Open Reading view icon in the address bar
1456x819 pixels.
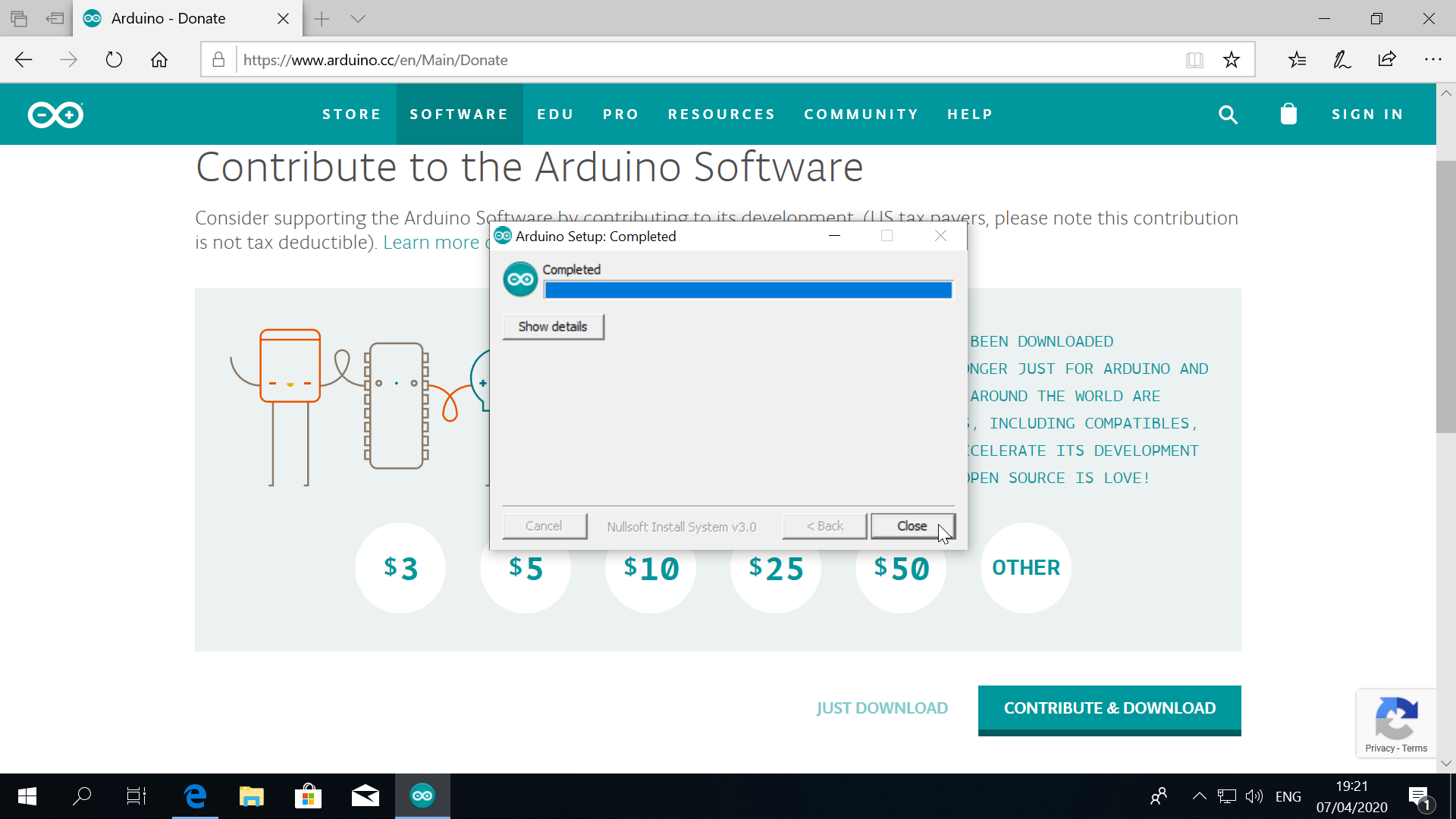pos(1194,60)
